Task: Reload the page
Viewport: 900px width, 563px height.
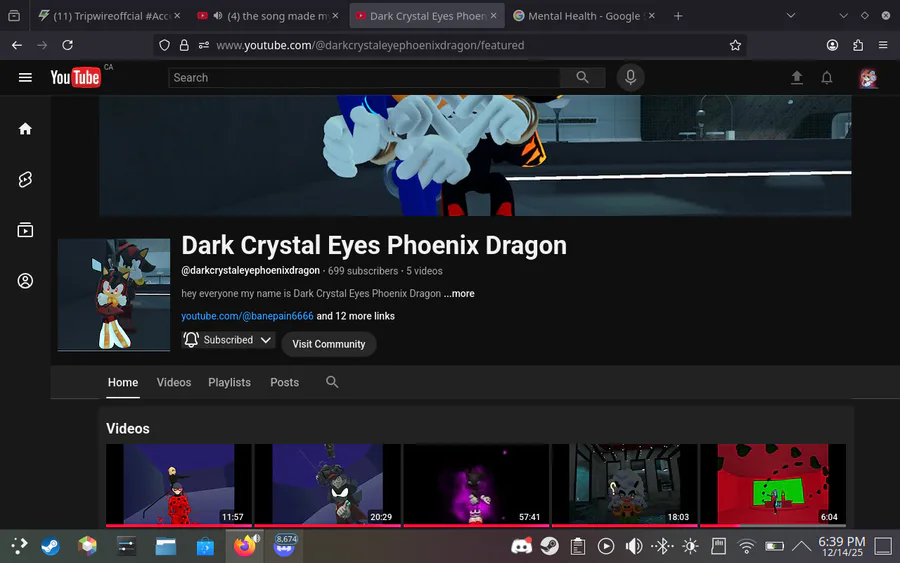Action: 67,45
